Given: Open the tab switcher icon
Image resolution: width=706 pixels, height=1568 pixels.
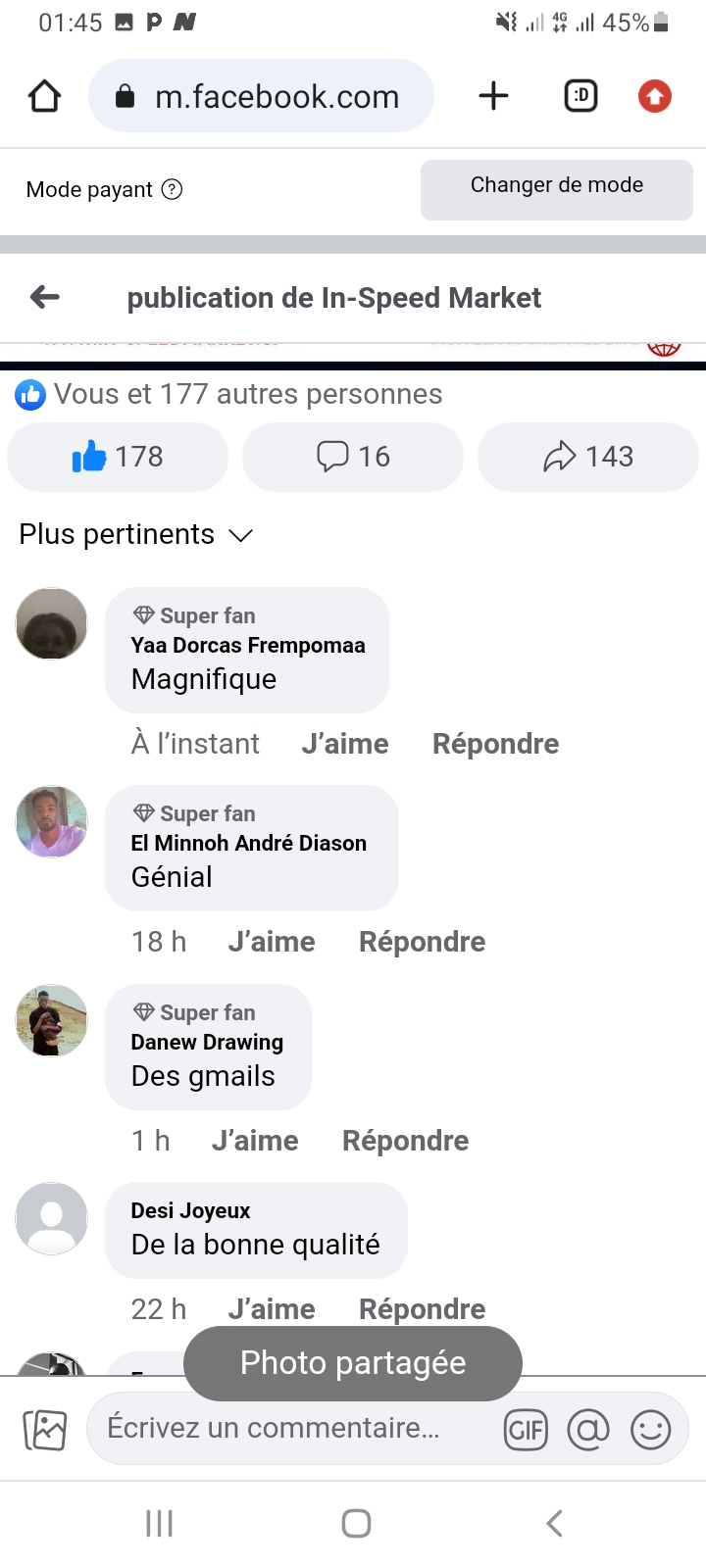Looking at the screenshot, I should pyautogui.click(x=580, y=96).
